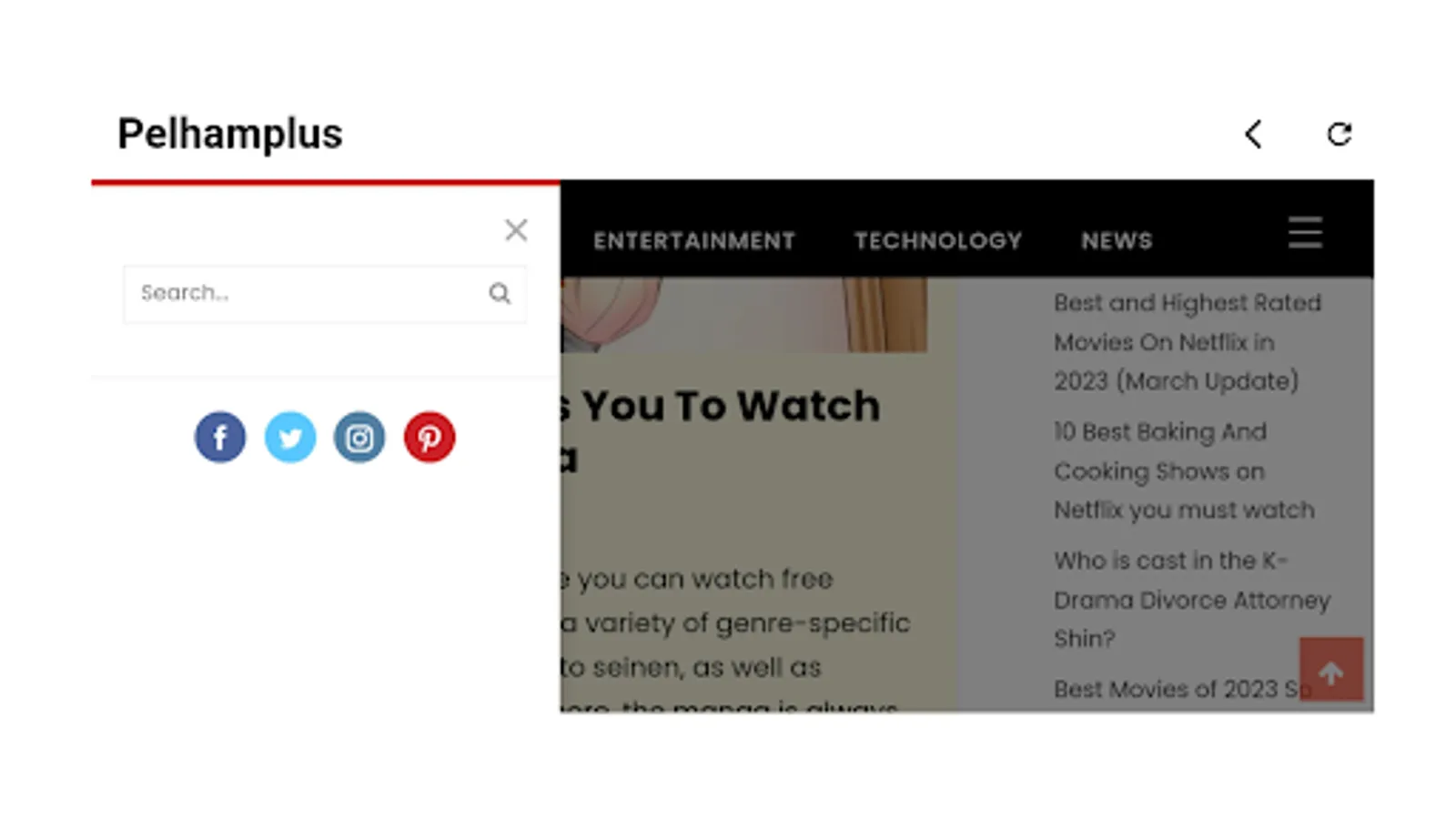
Task: Open the TECHNOLOGY menu item
Action: pos(938,241)
